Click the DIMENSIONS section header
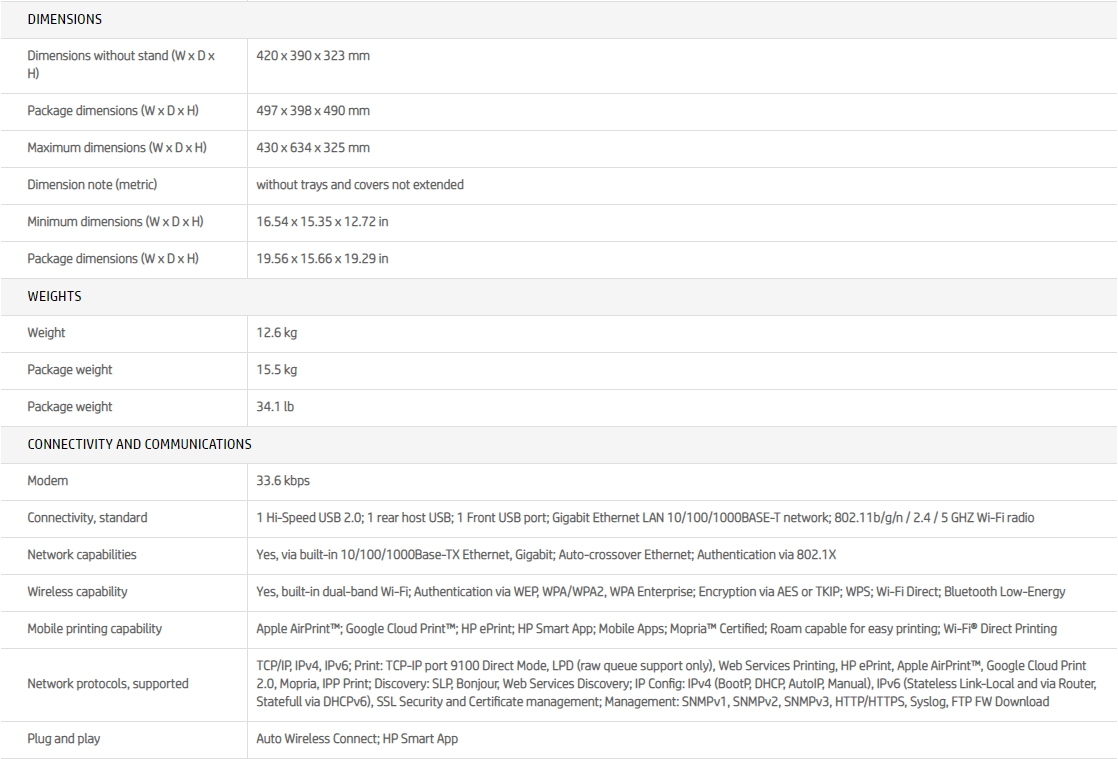 pyautogui.click(x=65, y=19)
